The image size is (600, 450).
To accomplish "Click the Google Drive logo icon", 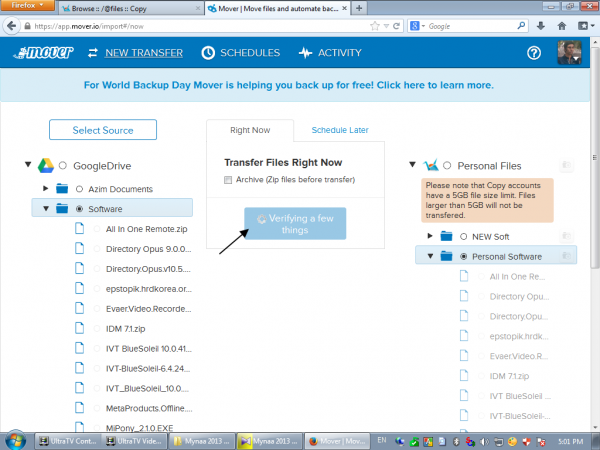I will tap(46, 166).
